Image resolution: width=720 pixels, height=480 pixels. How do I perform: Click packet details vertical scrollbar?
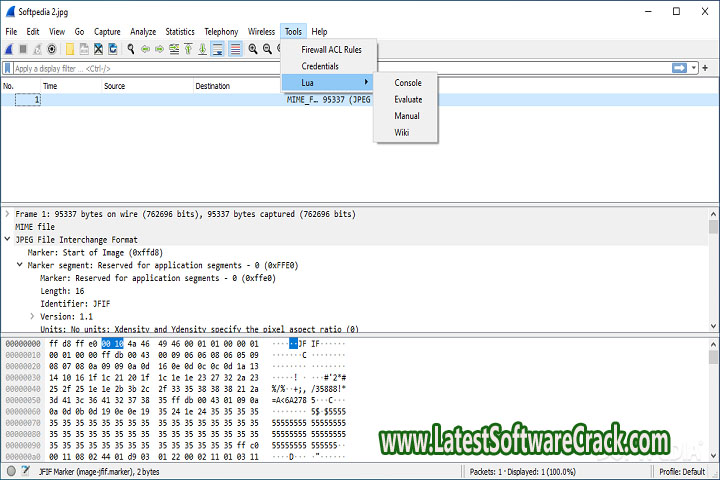(713, 269)
